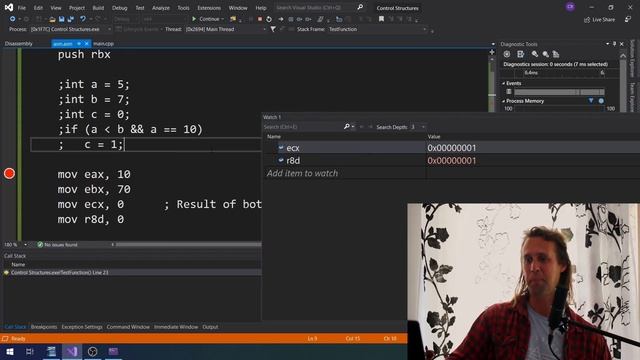640x360 pixels.
Task: Switch to the Output tab
Action: point(210,327)
